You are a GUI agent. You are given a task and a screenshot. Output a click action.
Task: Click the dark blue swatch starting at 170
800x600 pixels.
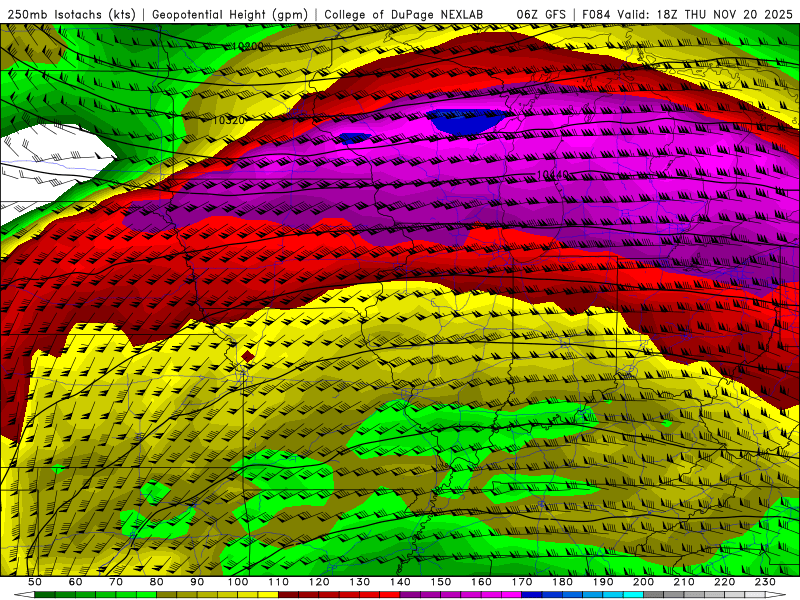[x=532, y=594]
